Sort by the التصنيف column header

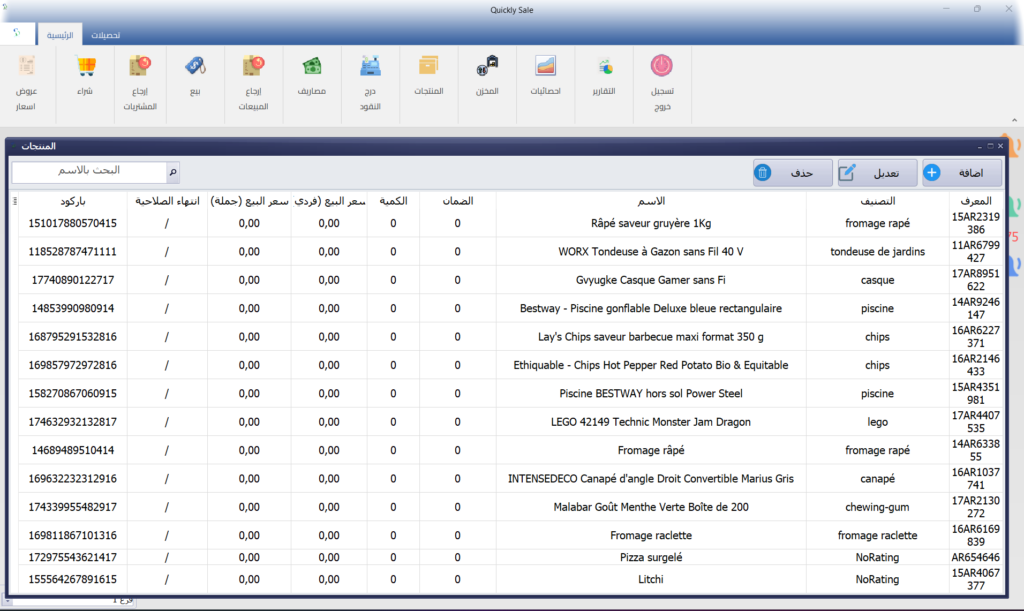pyautogui.click(x=877, y=201)
